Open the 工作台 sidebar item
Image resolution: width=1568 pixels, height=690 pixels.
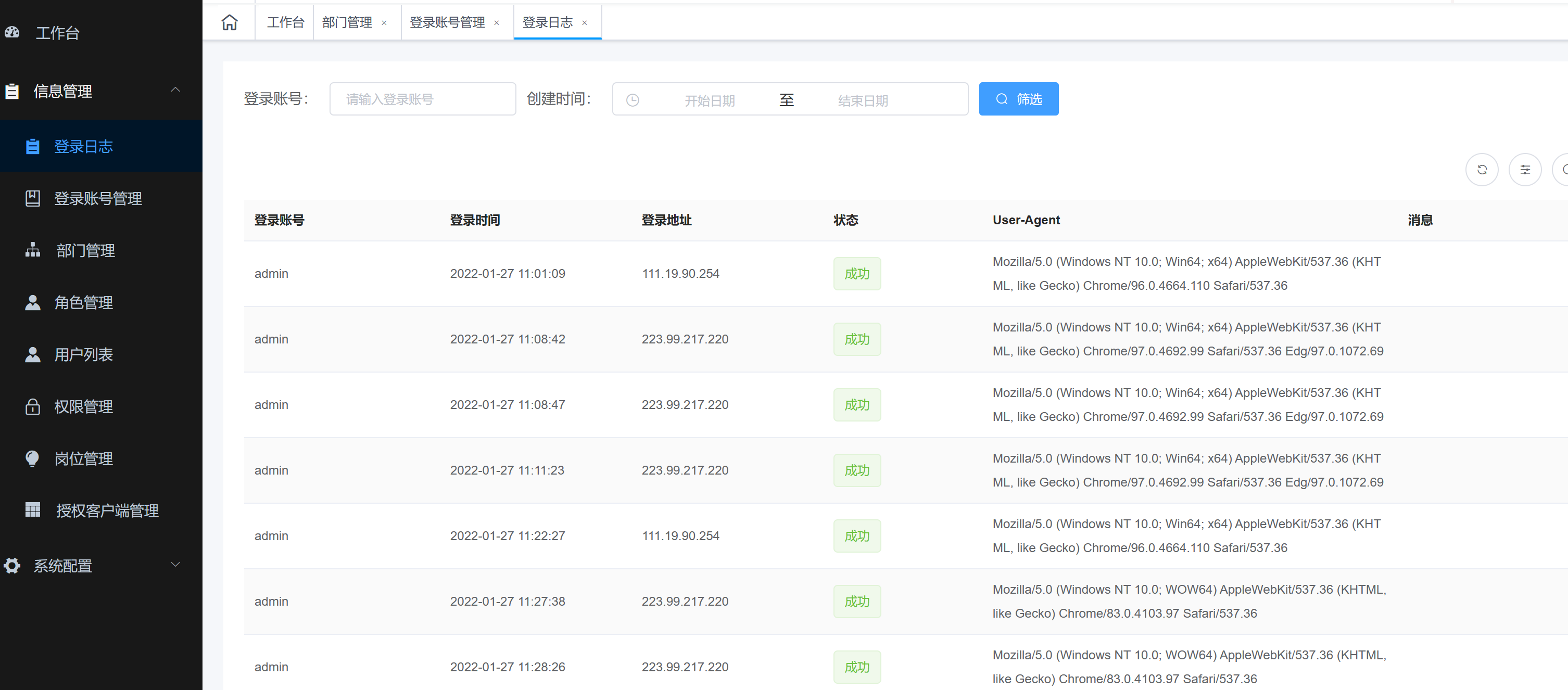pos(101,33)
